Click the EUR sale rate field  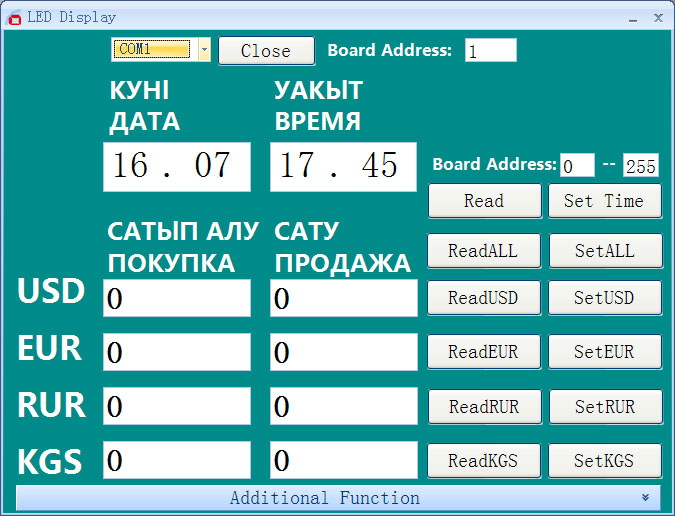[x=344, y=352]
